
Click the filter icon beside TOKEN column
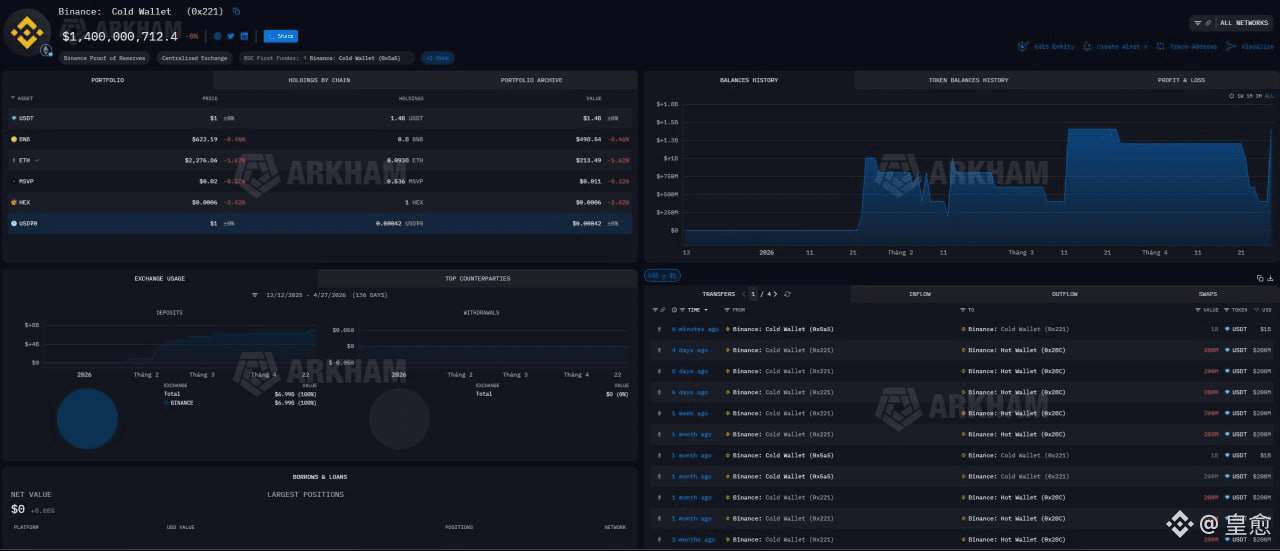click(x=1226, y=310)
